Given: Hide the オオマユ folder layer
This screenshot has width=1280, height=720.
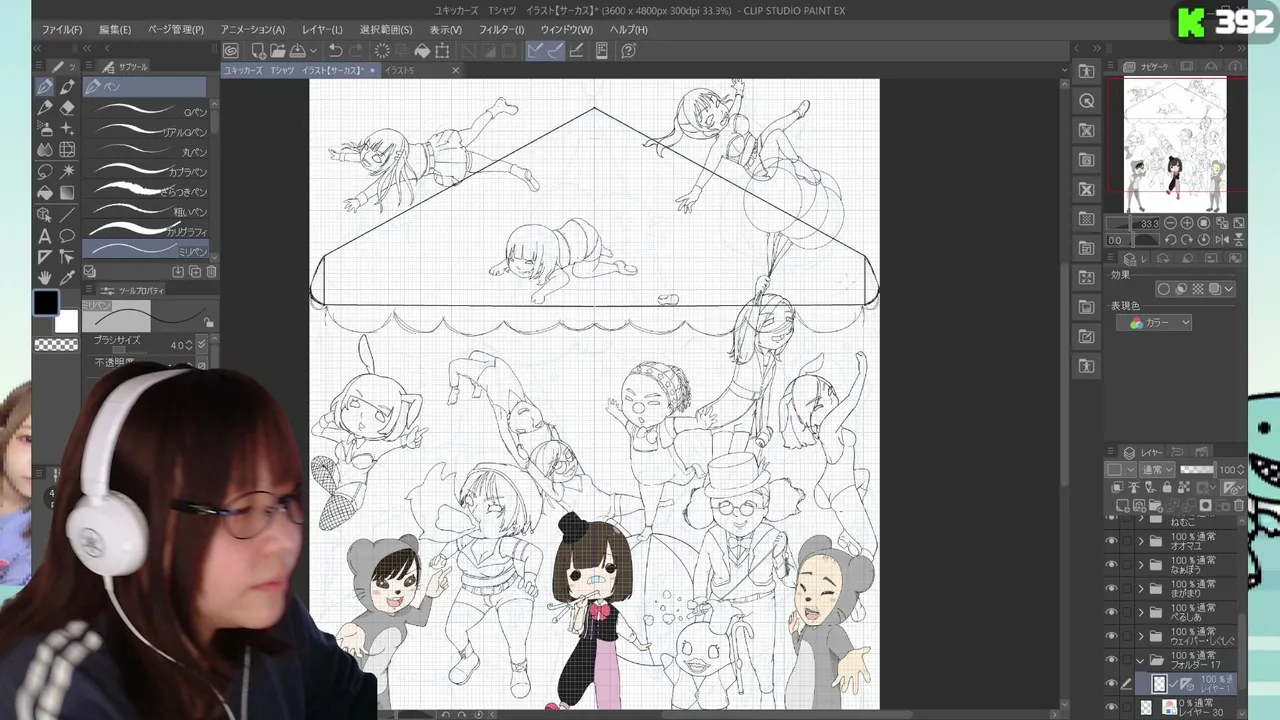Looking at the screenshot, I should (1111, 541).
